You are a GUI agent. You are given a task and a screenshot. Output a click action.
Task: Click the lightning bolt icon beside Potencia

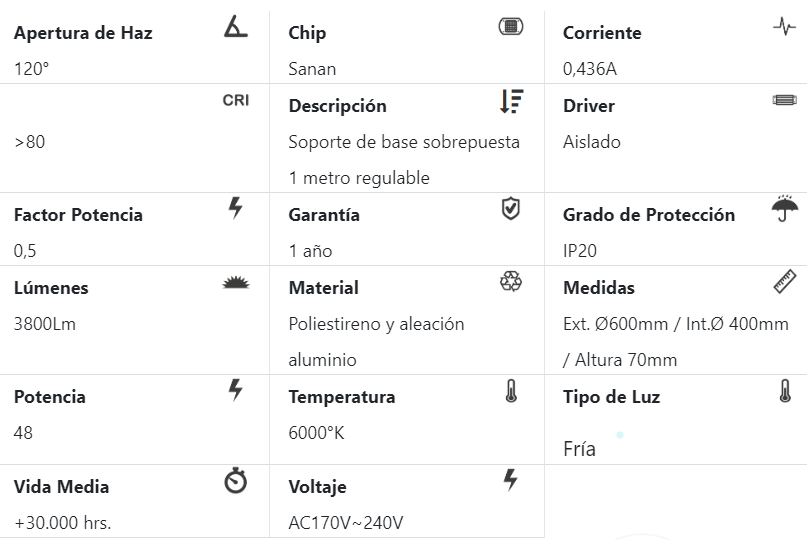pyautogui.click(x=236, y=390)
